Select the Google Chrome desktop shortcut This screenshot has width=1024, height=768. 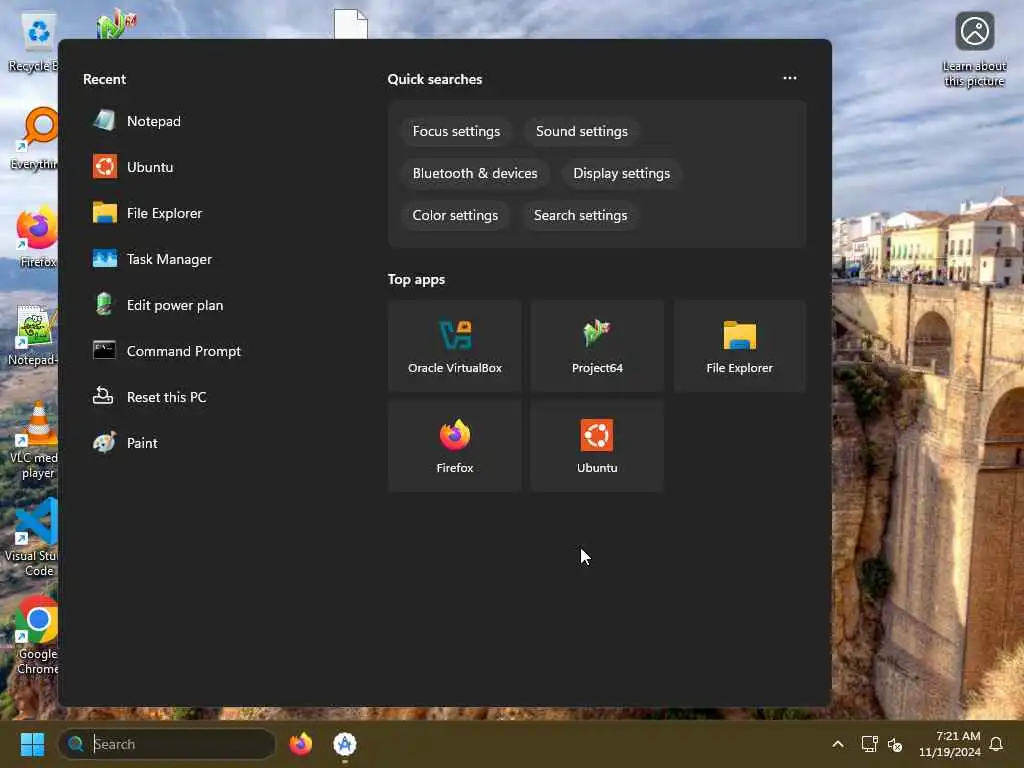coord(37,636)
